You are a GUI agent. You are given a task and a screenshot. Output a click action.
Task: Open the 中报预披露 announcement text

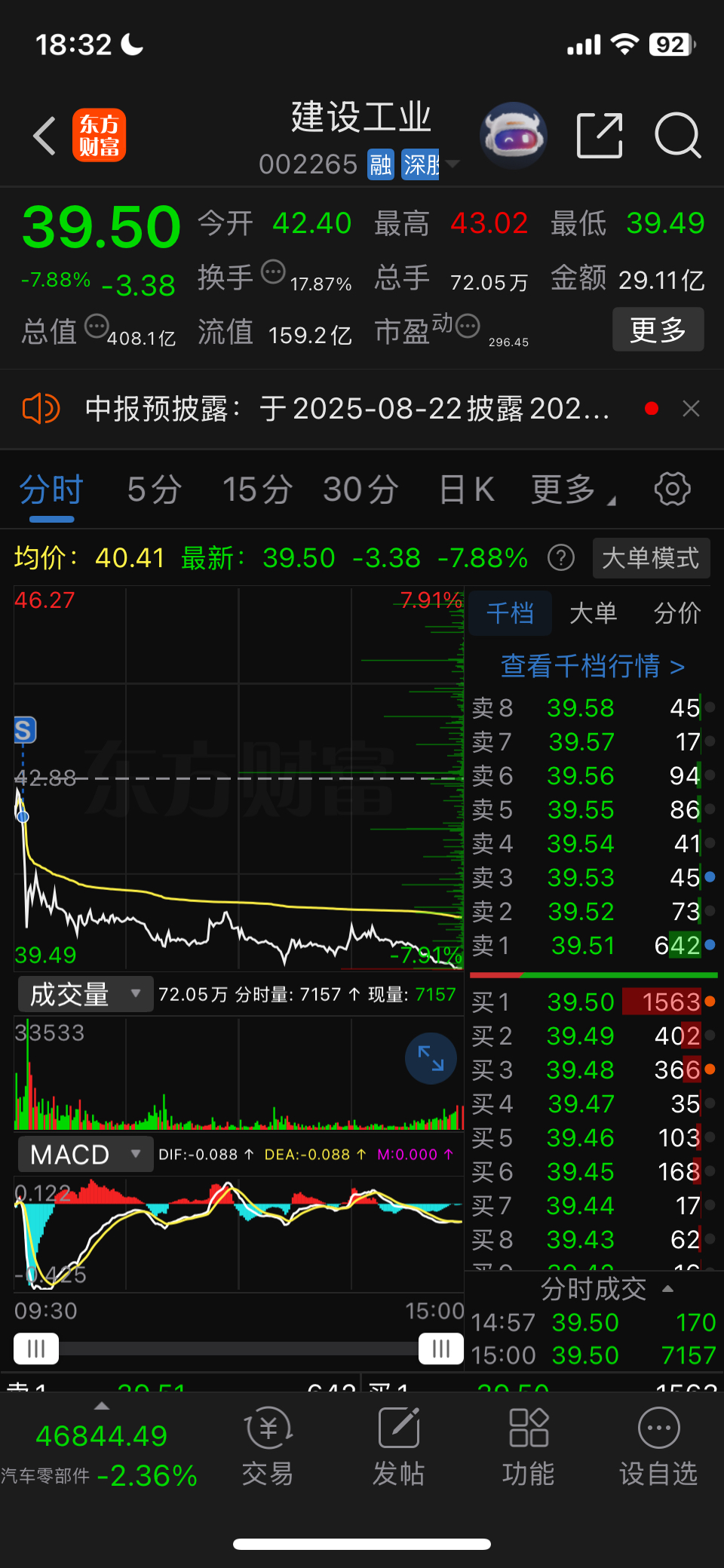coord(347,409)
